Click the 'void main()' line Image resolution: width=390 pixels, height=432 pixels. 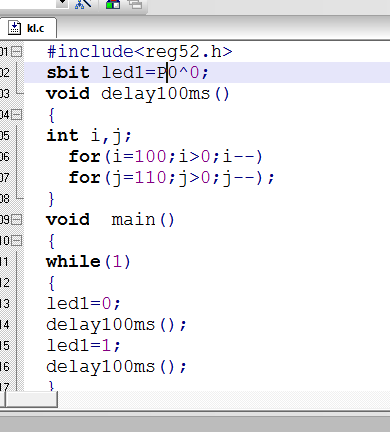pyautogui.click(x=110, y=220)
